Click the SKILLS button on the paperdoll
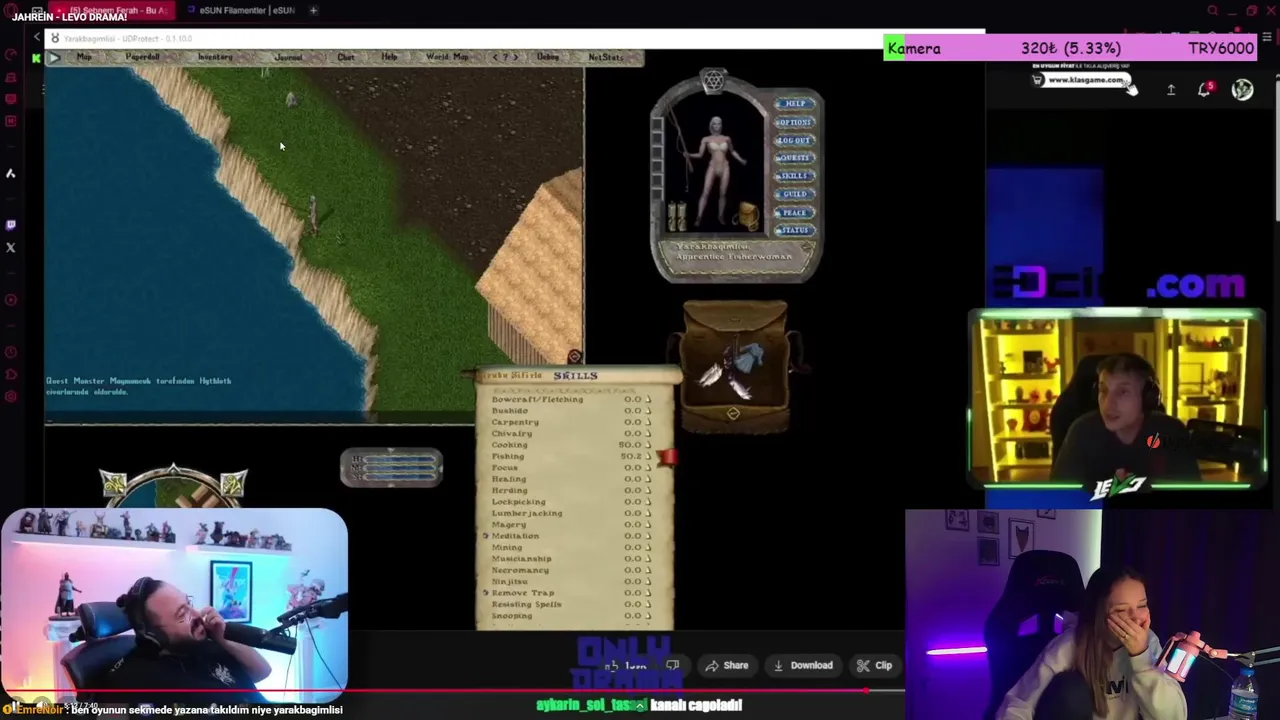The height and width of the screenshot is (720, 1280). coord(795,176)
